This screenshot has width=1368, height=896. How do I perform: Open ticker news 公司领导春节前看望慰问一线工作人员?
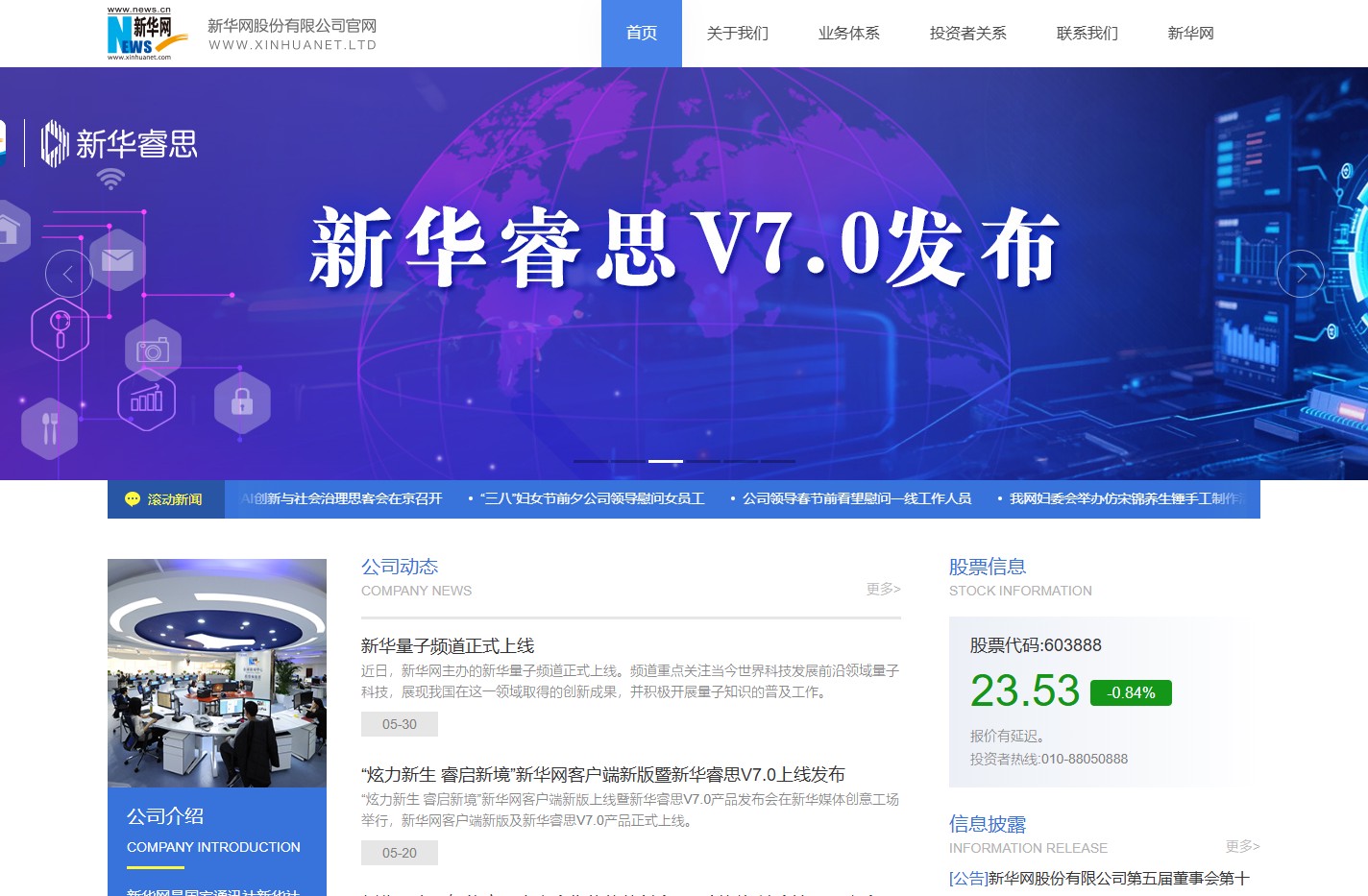tap(857, 499)
